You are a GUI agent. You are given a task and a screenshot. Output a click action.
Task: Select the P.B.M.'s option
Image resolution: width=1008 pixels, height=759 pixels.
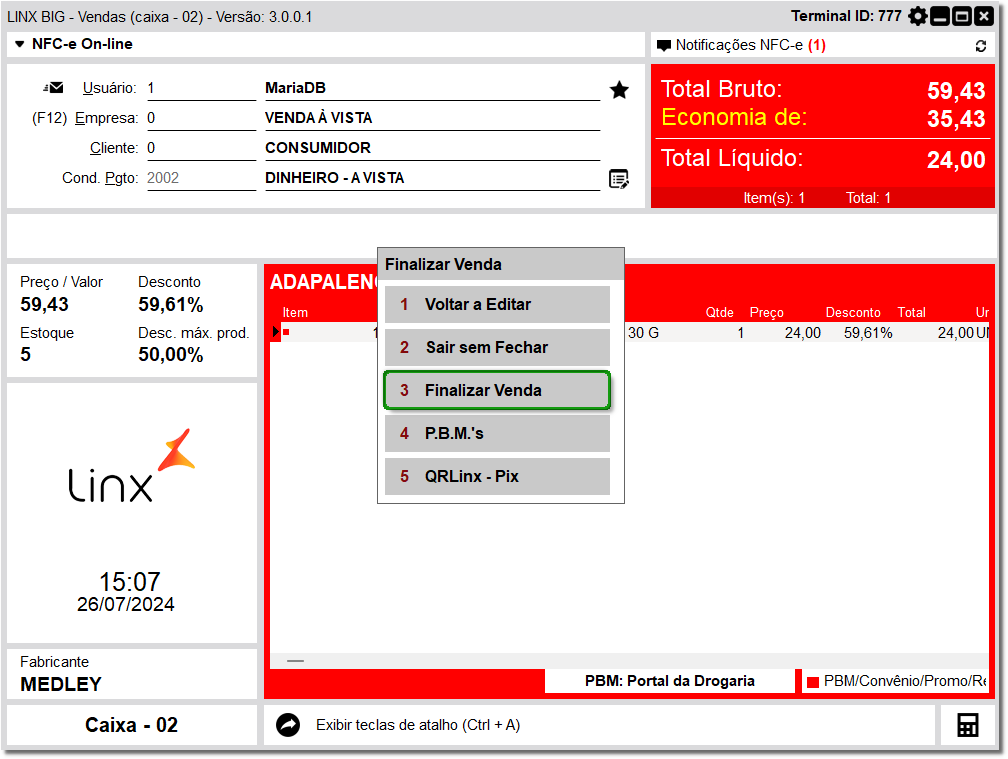click(x=497, y=433)
